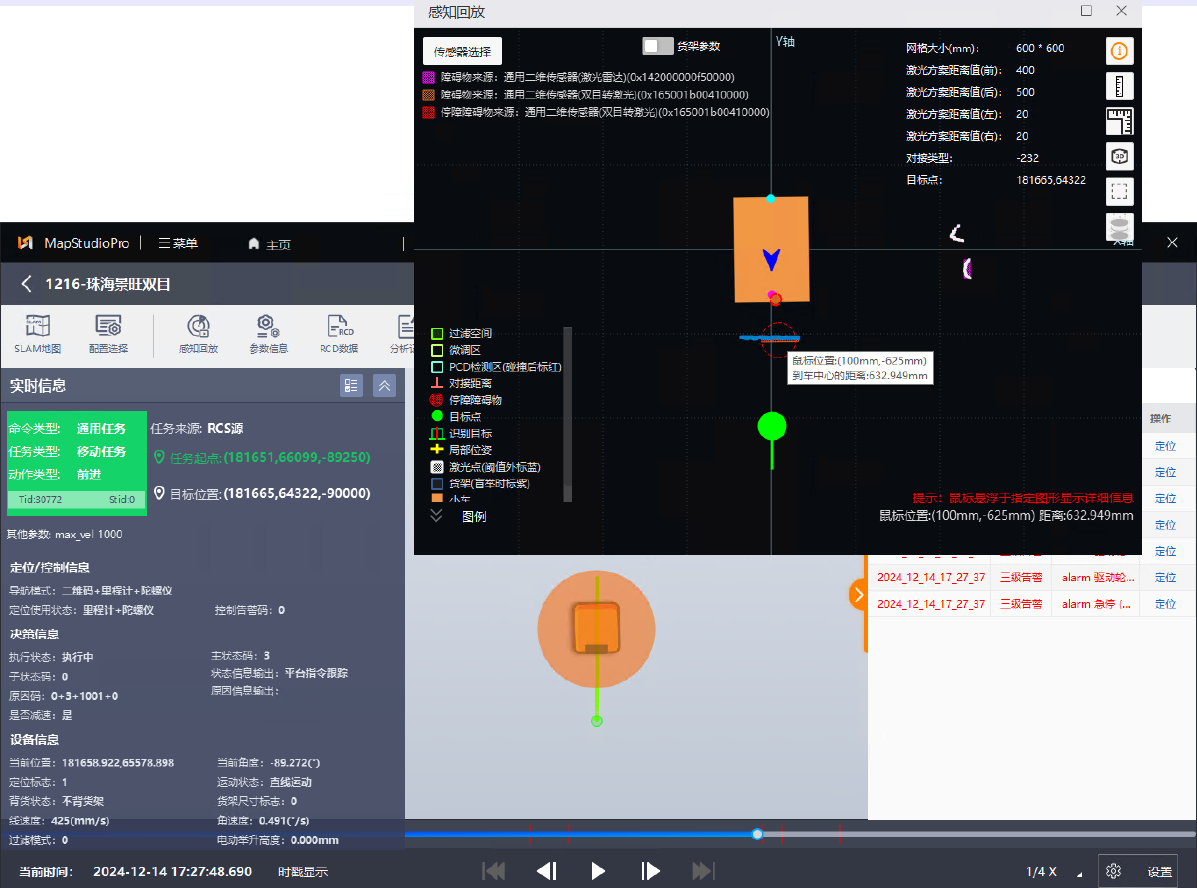This screenshot has height=888, width=1197.
Task: Play the replay
Action: (598, 871)
